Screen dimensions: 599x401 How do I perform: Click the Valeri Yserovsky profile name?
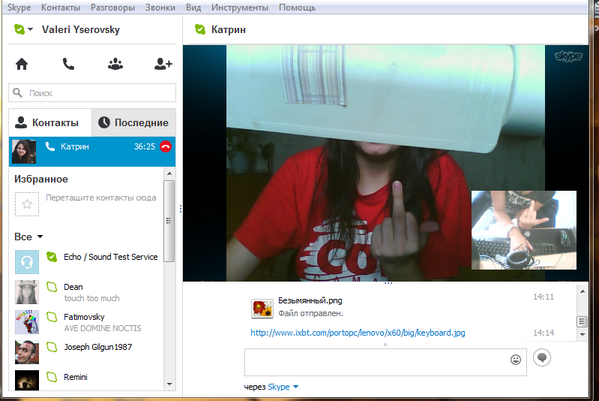tap(81, 29)
